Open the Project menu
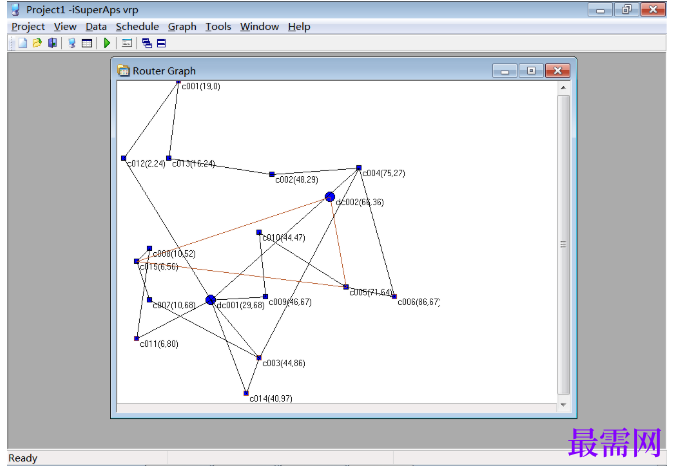 (x=28, y=27)
